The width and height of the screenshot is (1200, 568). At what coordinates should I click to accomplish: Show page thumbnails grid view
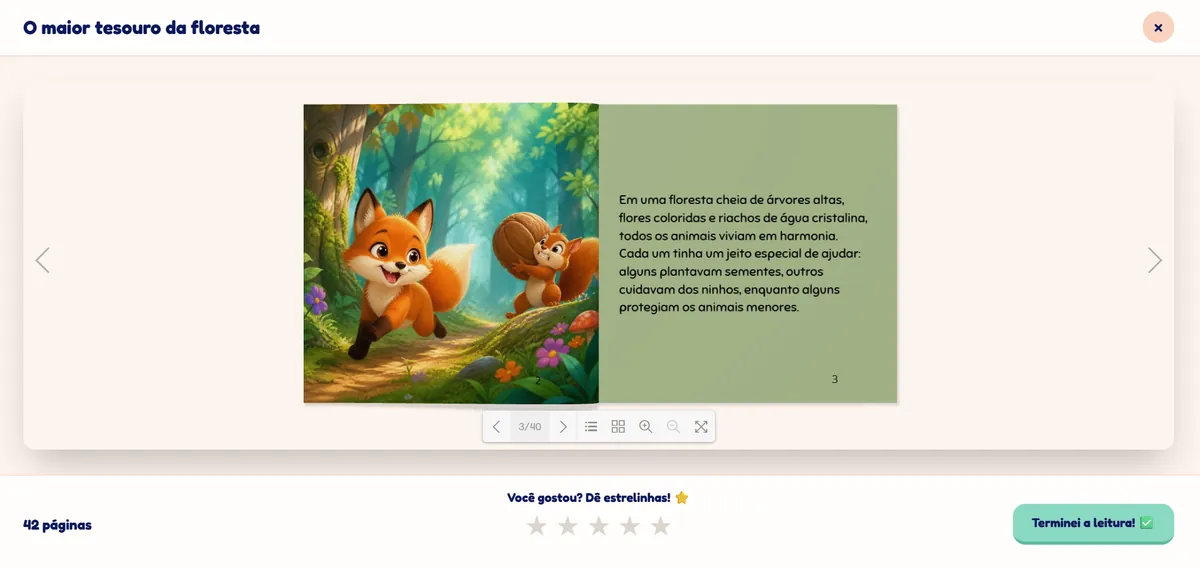pyautogui.click(x=618, y=427)
